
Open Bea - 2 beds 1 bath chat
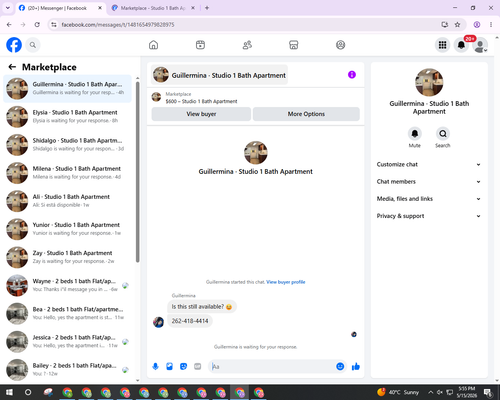click(67, 314)
